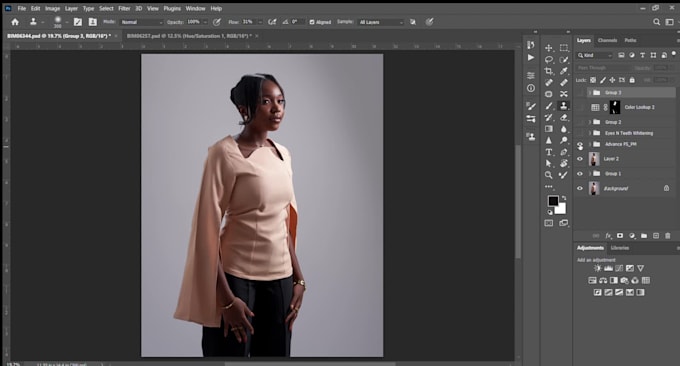Viewport: 680px width, 366px height.
Task: Click the Flow value field
Action: tap(248, 22)
